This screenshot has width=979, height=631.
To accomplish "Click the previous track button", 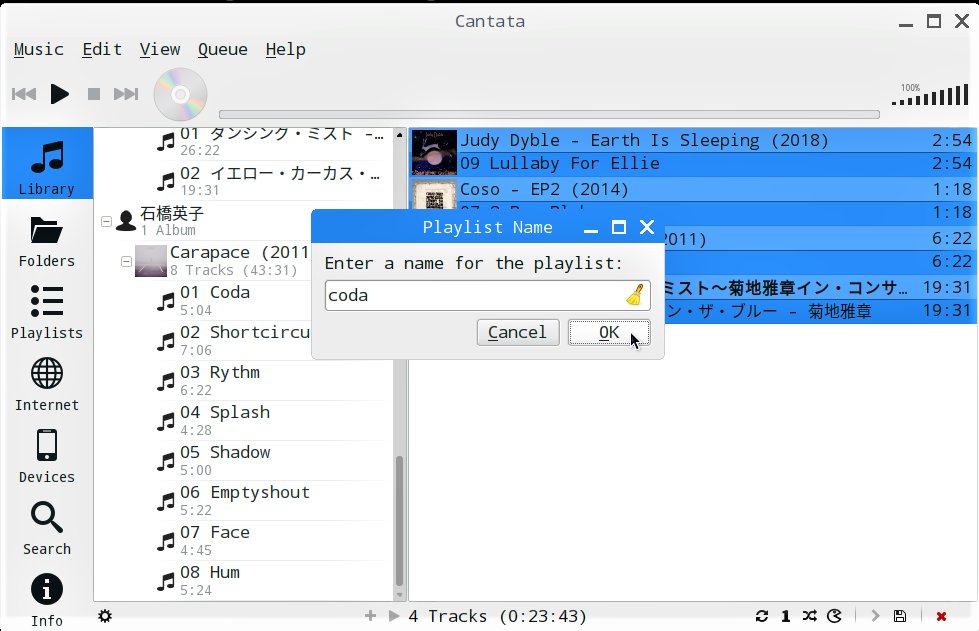I will [x=24, y=94].
